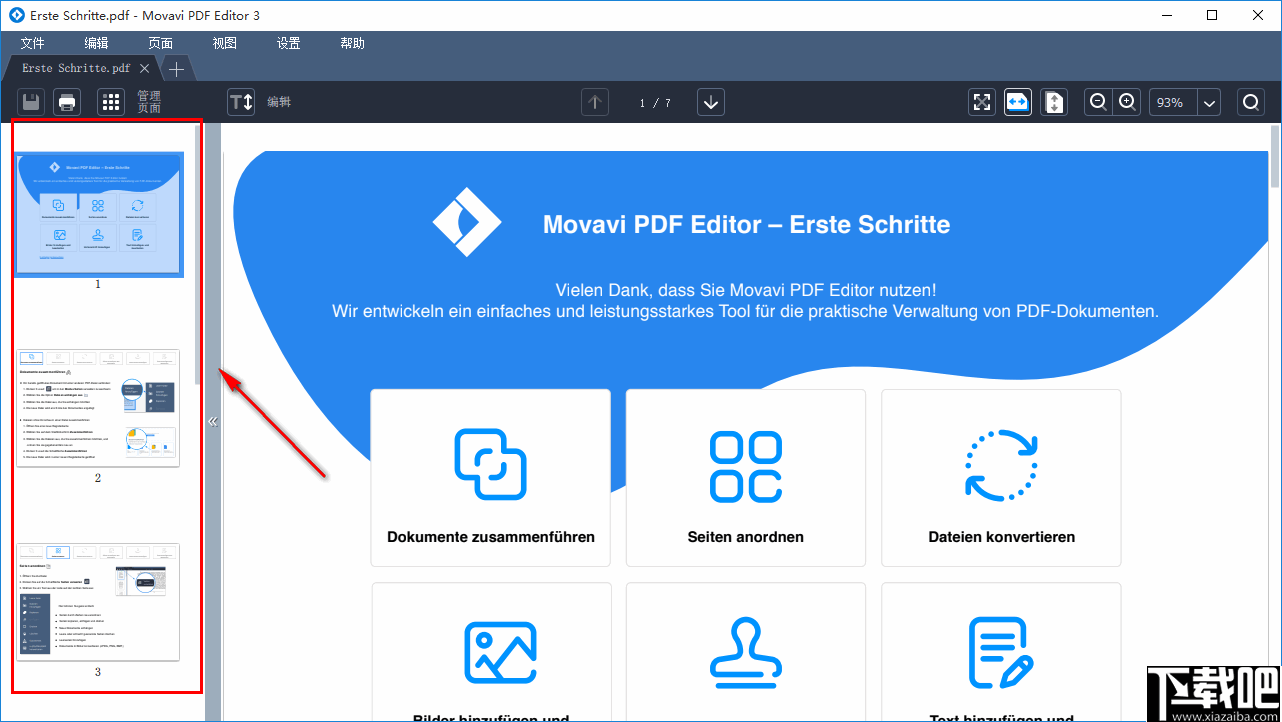Toggle fit-to-width page view mode
1282x722 pixels.
1017,101
